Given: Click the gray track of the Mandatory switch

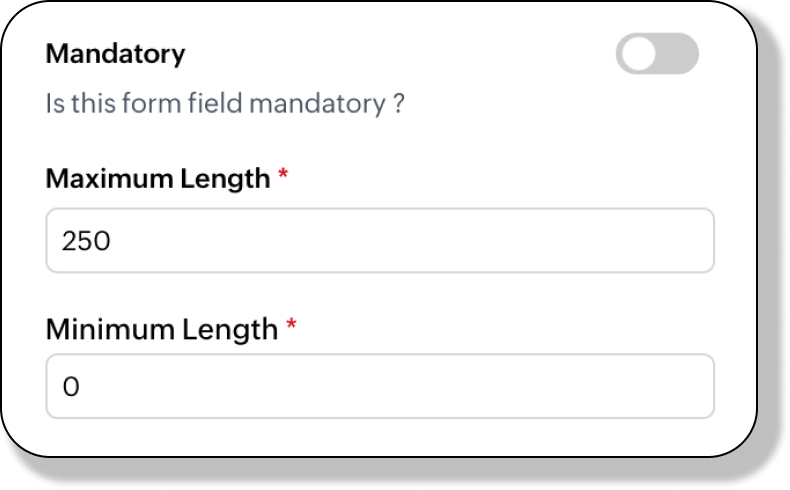Looking at the screenshot, I should click(x=677, y=54).
